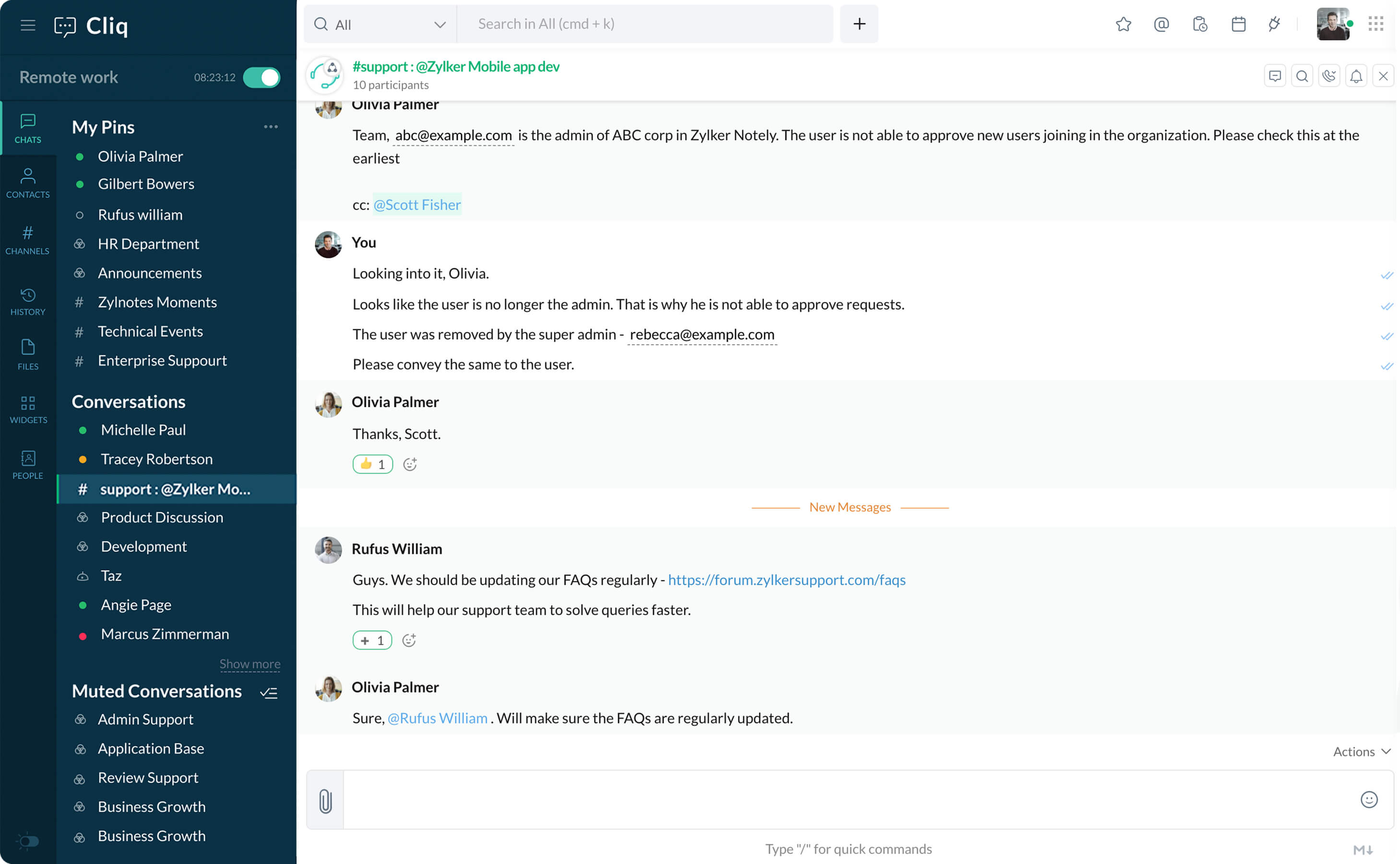Image resolution: width=1400 pixels, height=864 pixels.
Task: Toggle thumbs up reaction on Thanks, Scott
Action: pos(372,464)
